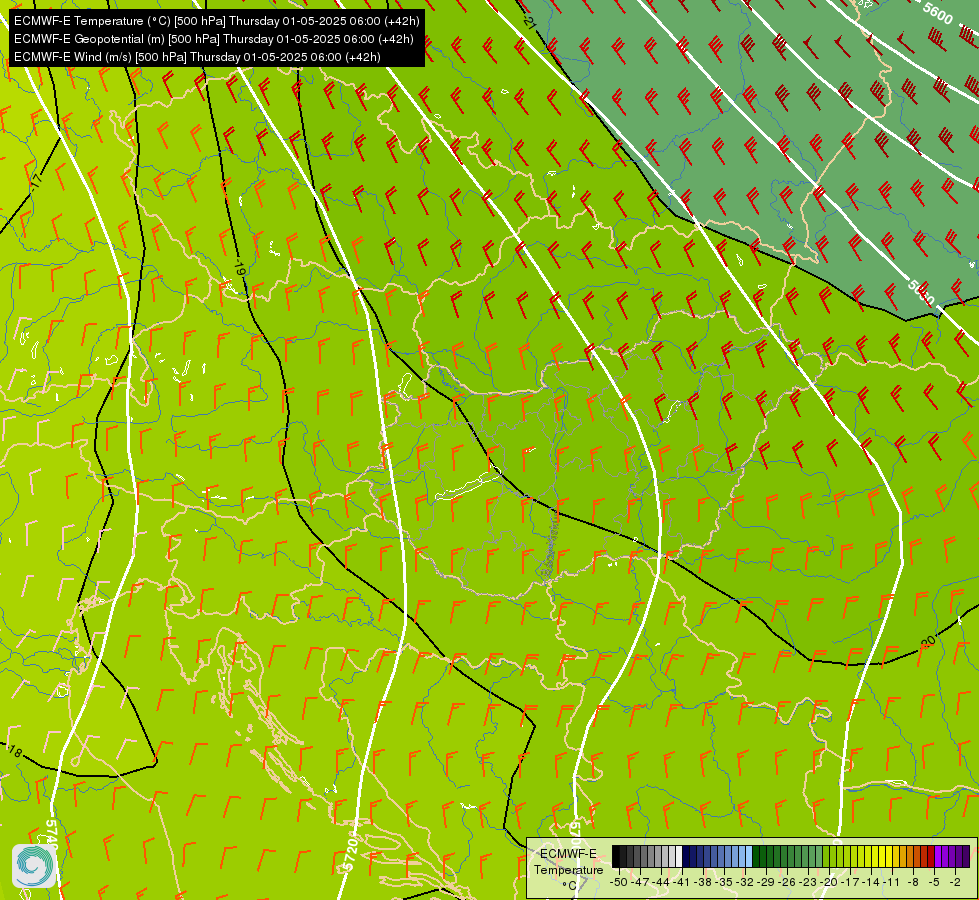Click the -44 legend tick label
The image size is (979, 900).
[661, 882]
